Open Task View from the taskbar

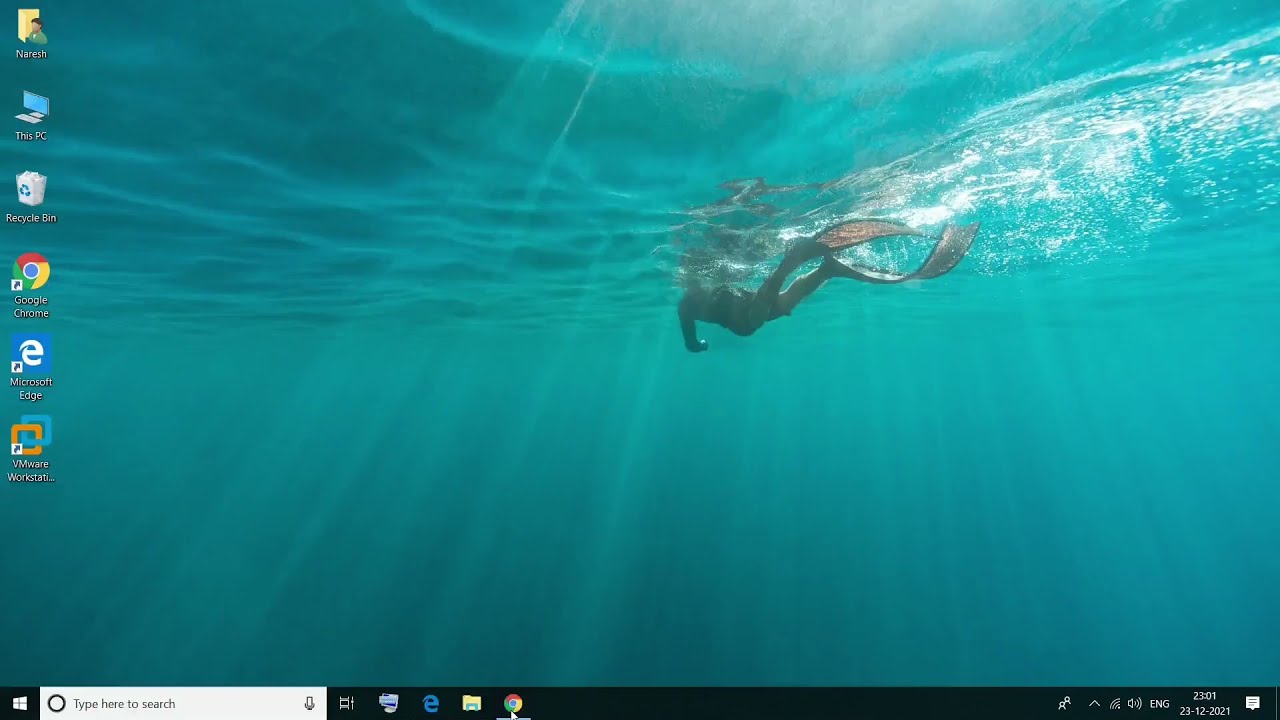(x=347, y=704)
